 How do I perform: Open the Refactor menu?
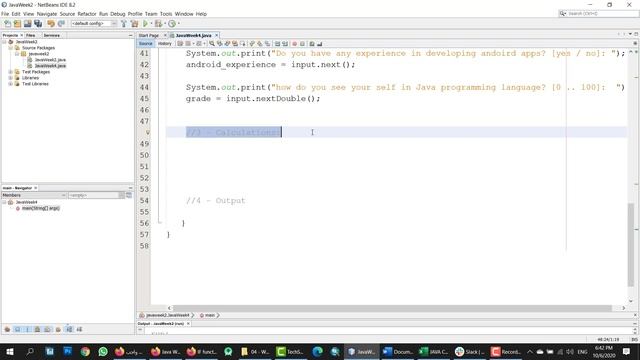(87, 14)
